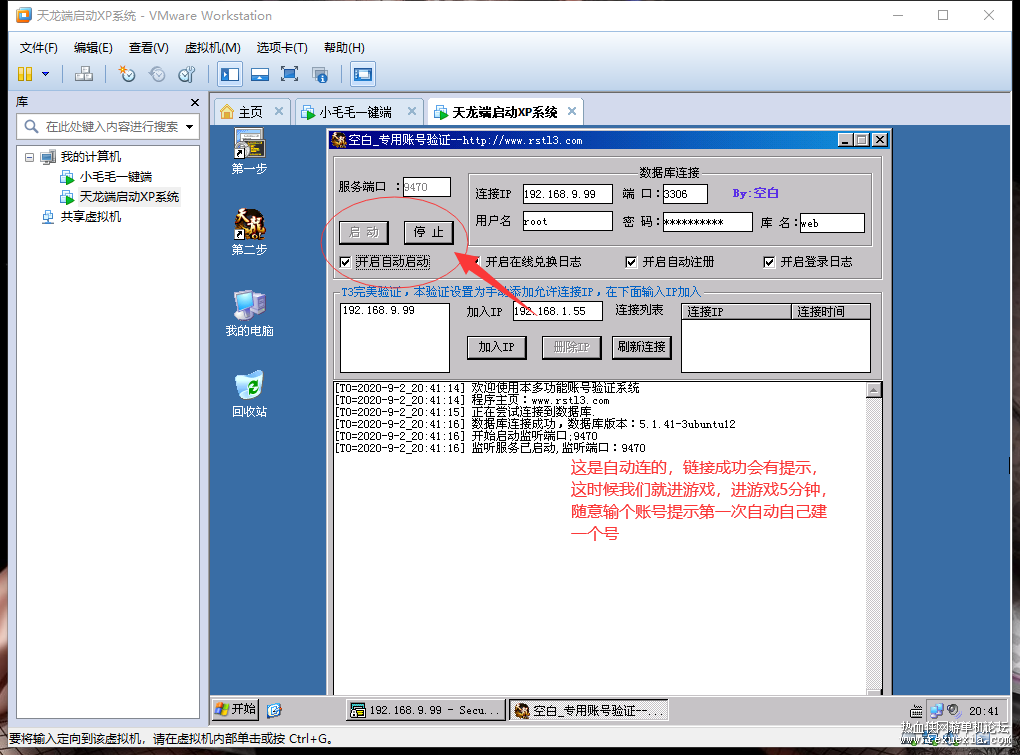Image resolution: width=1020 pixels, height=755 pixels.
Task: Click the 删除IP button
Action: pos(571,347)
